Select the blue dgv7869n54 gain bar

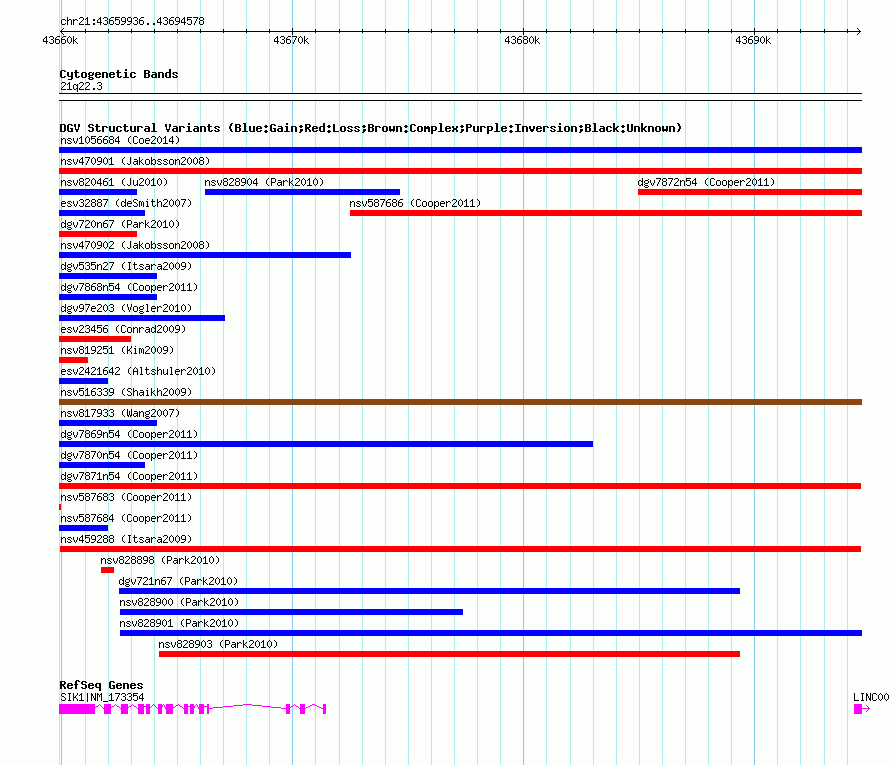point(326,444)
